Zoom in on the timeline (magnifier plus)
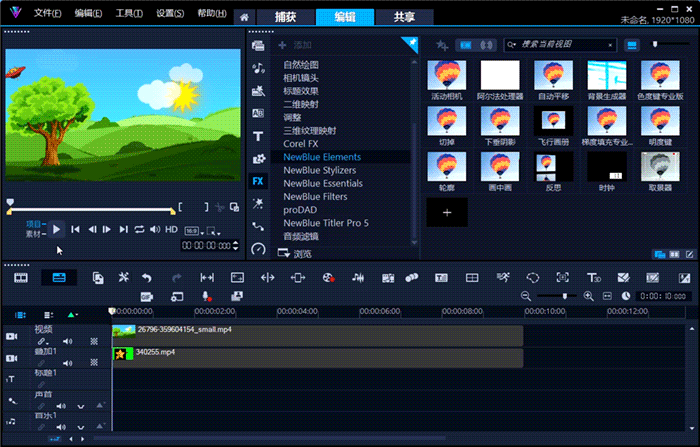This screenshot has height=447, width=700. point(588,296)
